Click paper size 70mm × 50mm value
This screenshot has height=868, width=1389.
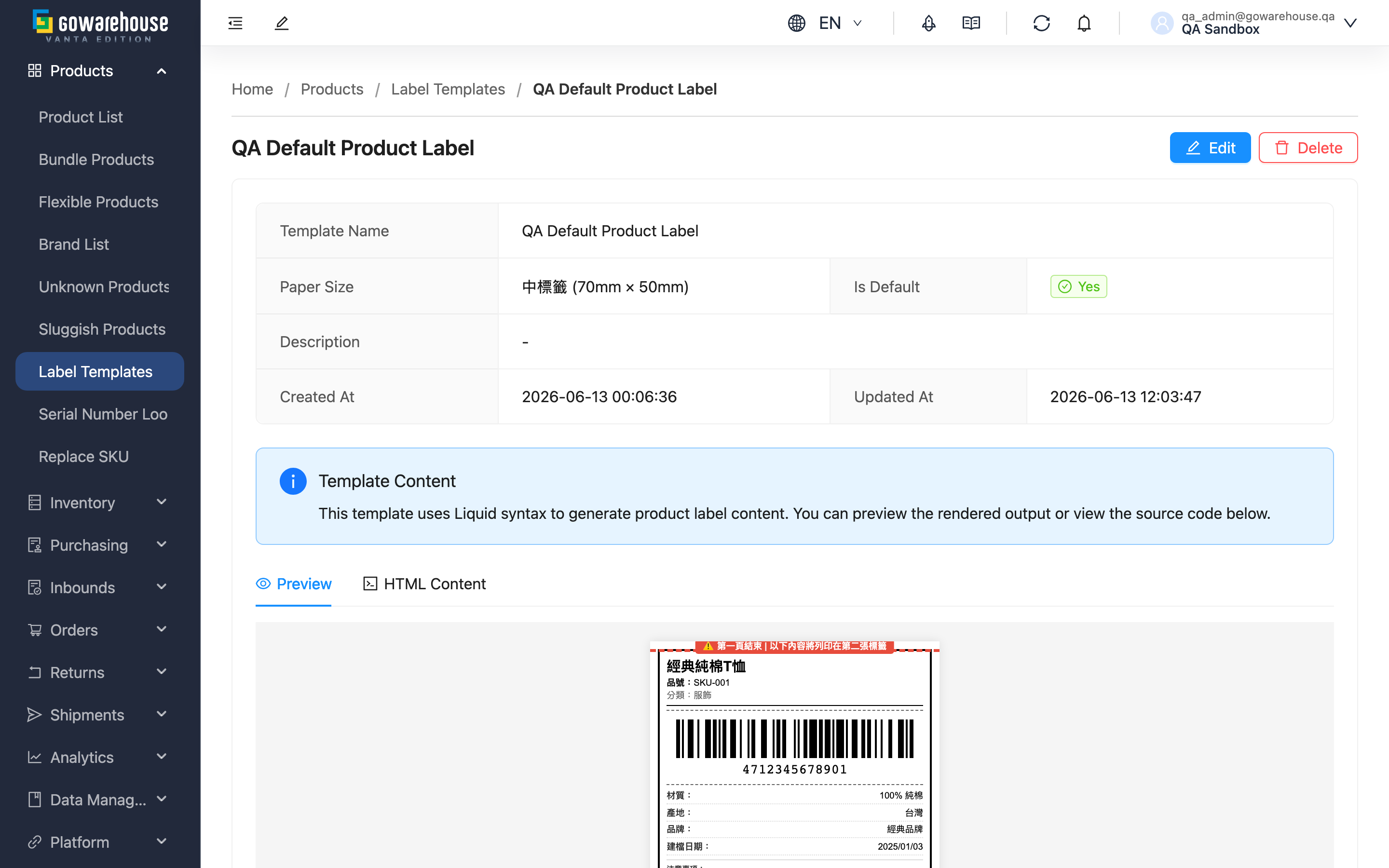(x=605, y=286)
